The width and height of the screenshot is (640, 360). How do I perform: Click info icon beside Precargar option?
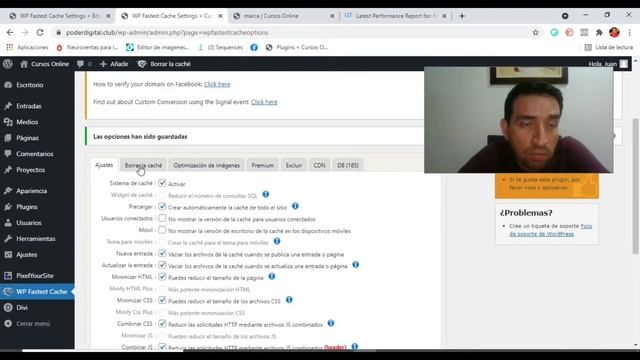point(295,206)
